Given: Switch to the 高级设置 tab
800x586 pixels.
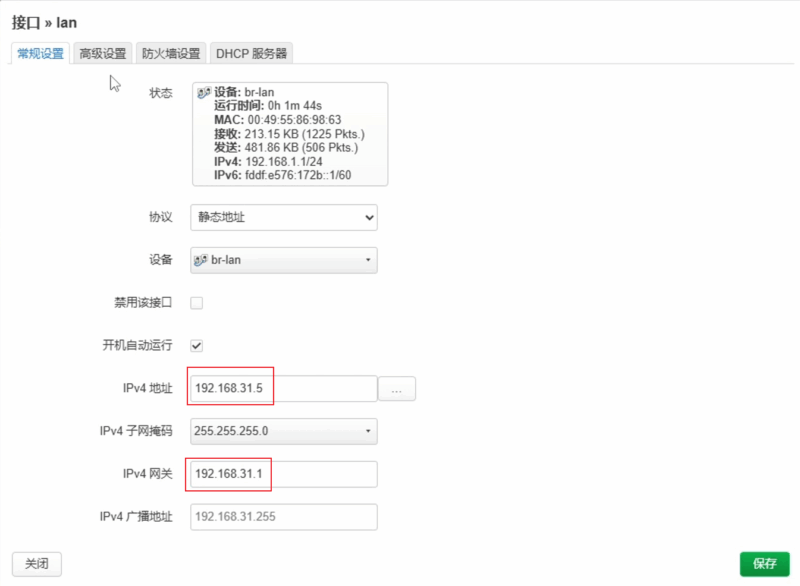Looking at the screenshot, I should pos(103,54).
